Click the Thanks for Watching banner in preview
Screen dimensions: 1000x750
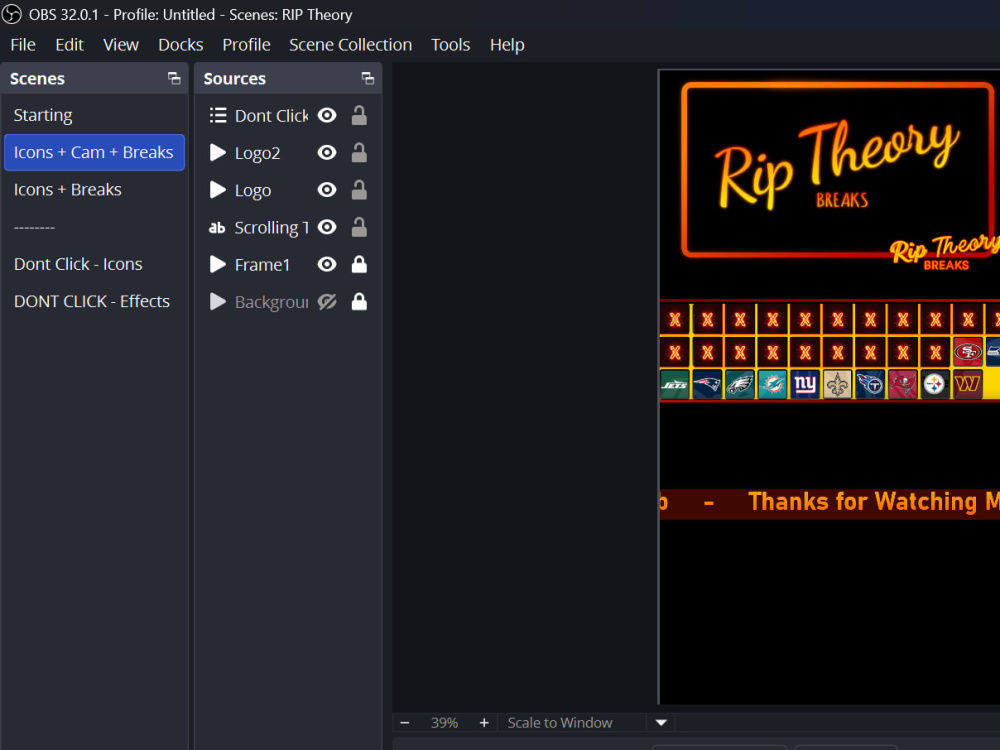tap(830, 503)
